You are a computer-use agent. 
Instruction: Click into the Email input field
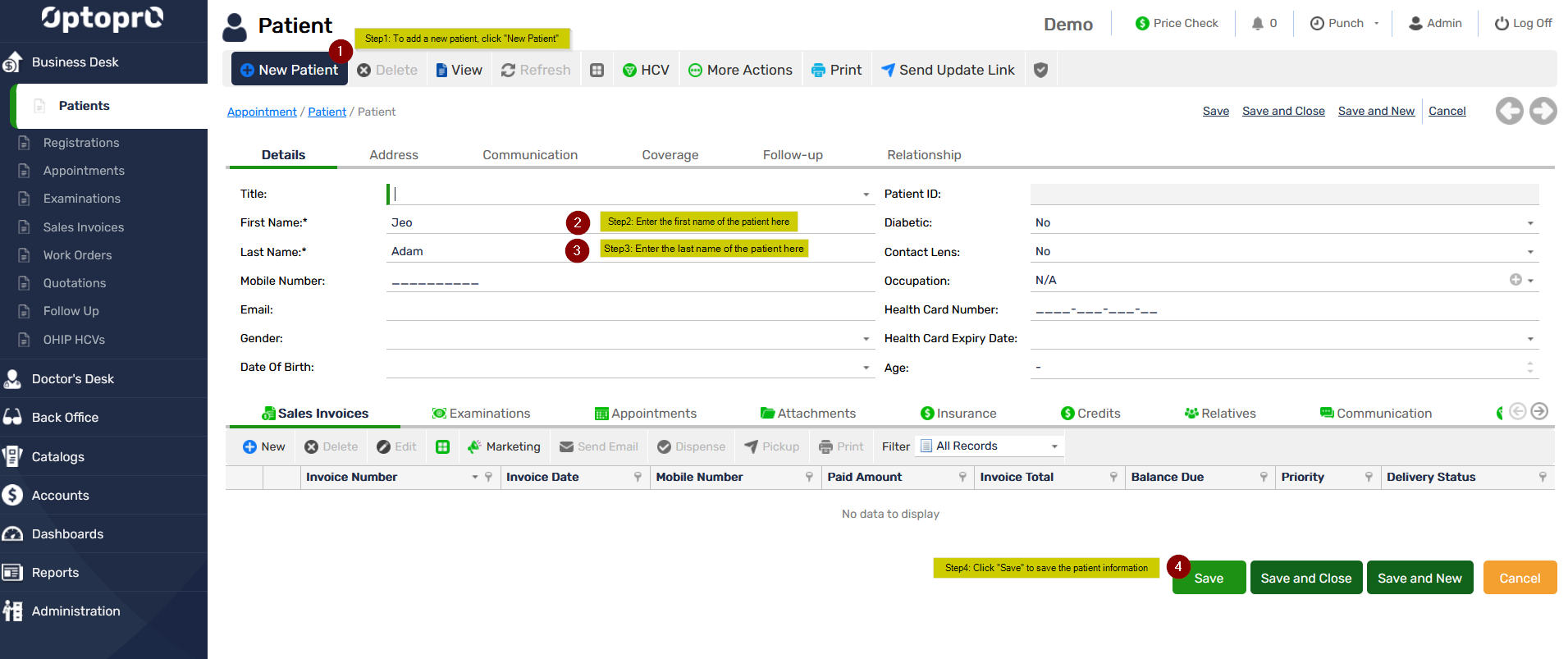click(x=629, y=309)
